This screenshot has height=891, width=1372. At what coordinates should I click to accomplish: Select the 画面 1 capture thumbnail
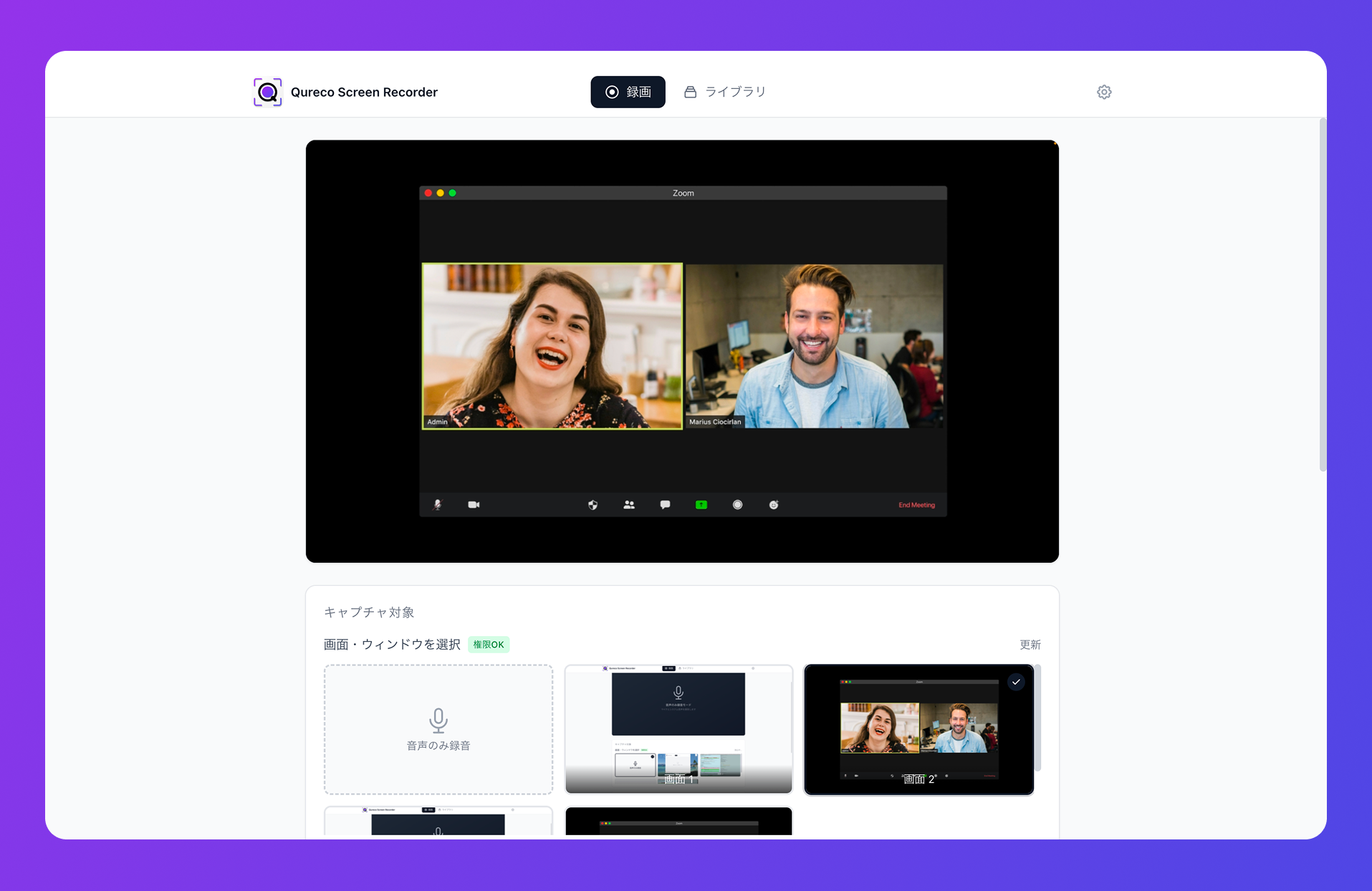pyautogui.click(x=678, y=729)
